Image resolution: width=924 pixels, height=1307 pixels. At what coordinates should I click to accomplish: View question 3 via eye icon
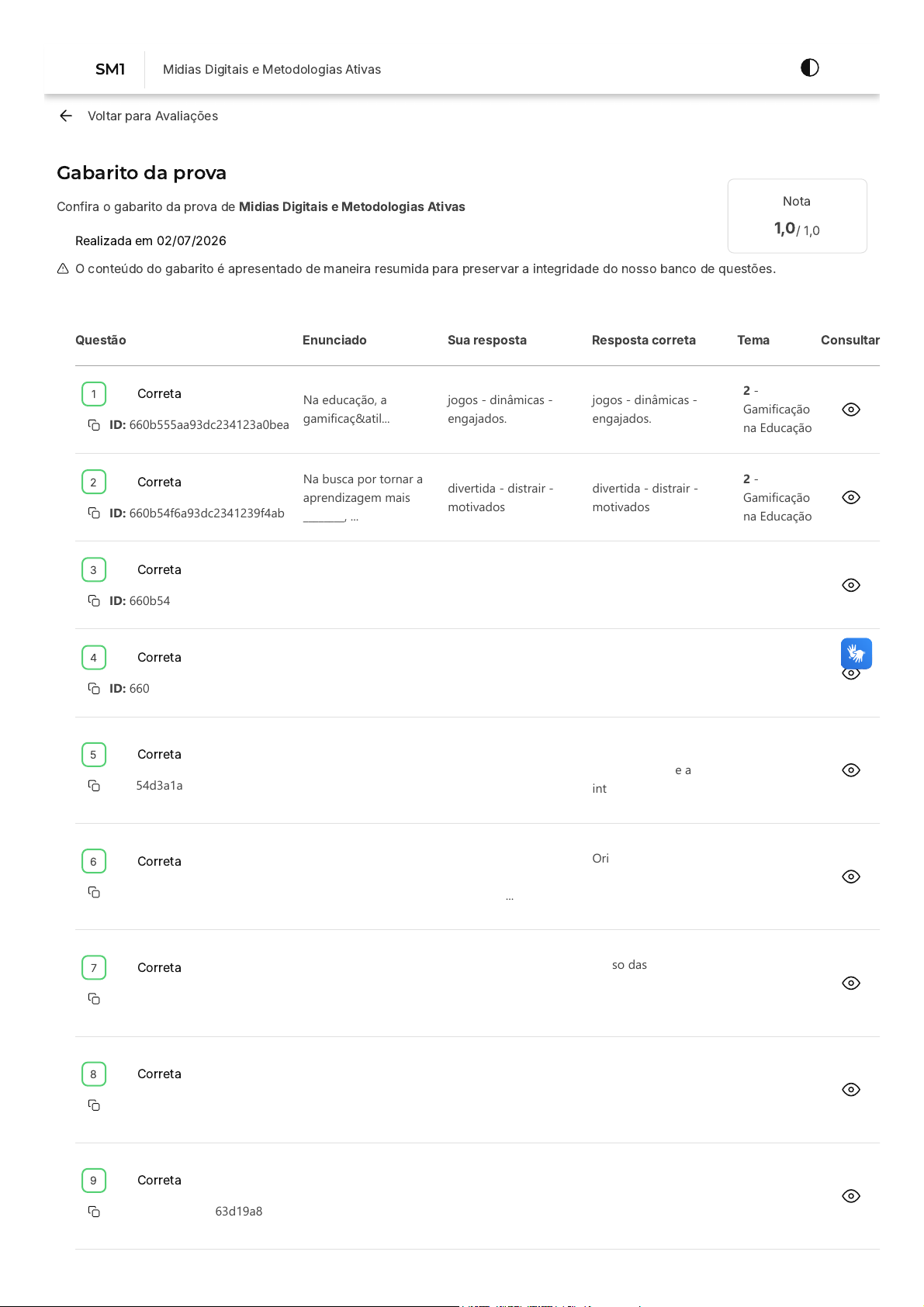[x=851, y=585]
